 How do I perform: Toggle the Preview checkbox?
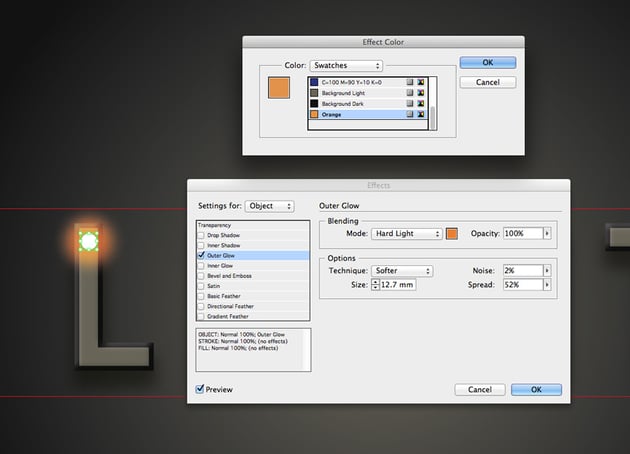click(x=201, y=389)
